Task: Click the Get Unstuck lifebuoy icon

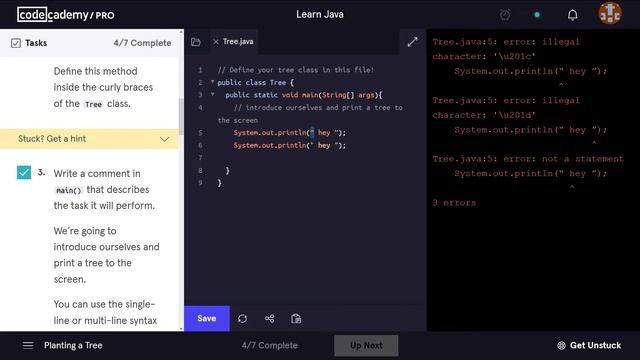Action: (x=561, y=345)
